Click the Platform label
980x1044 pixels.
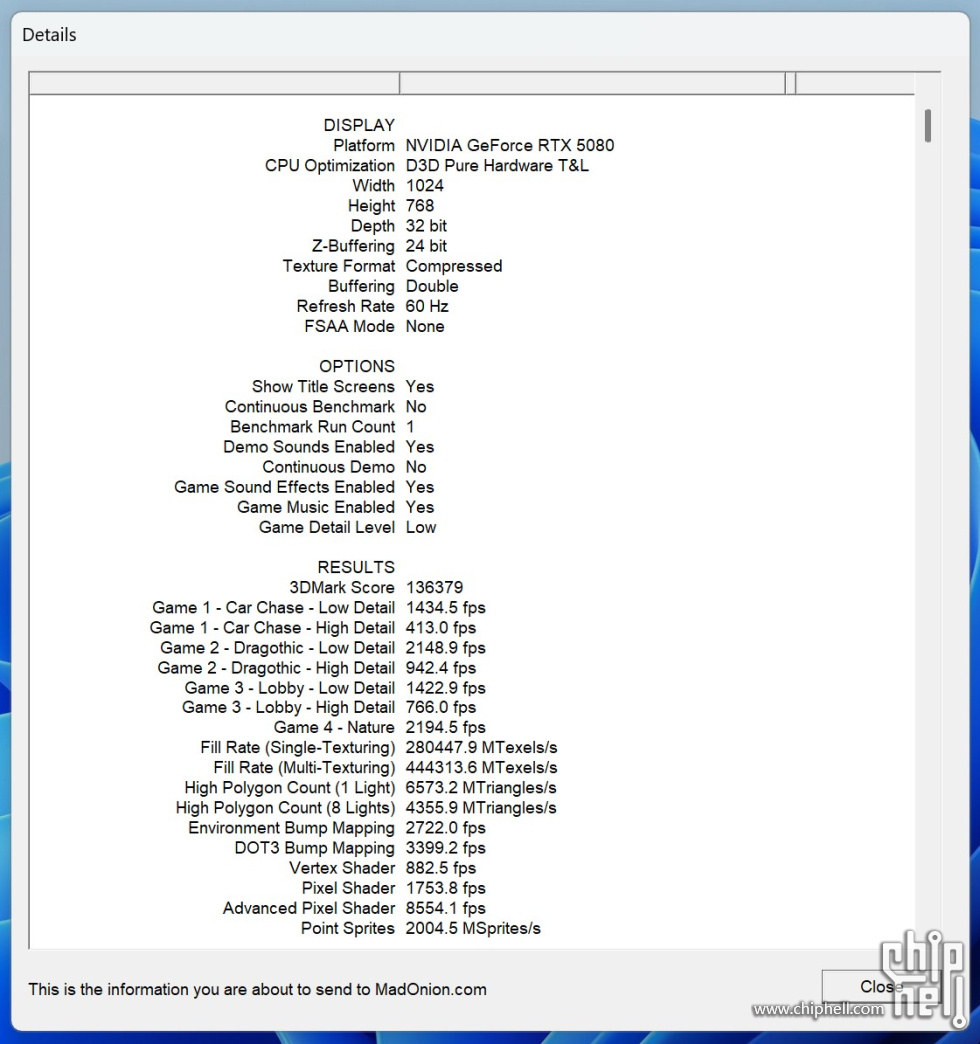(x=364, y=145)
